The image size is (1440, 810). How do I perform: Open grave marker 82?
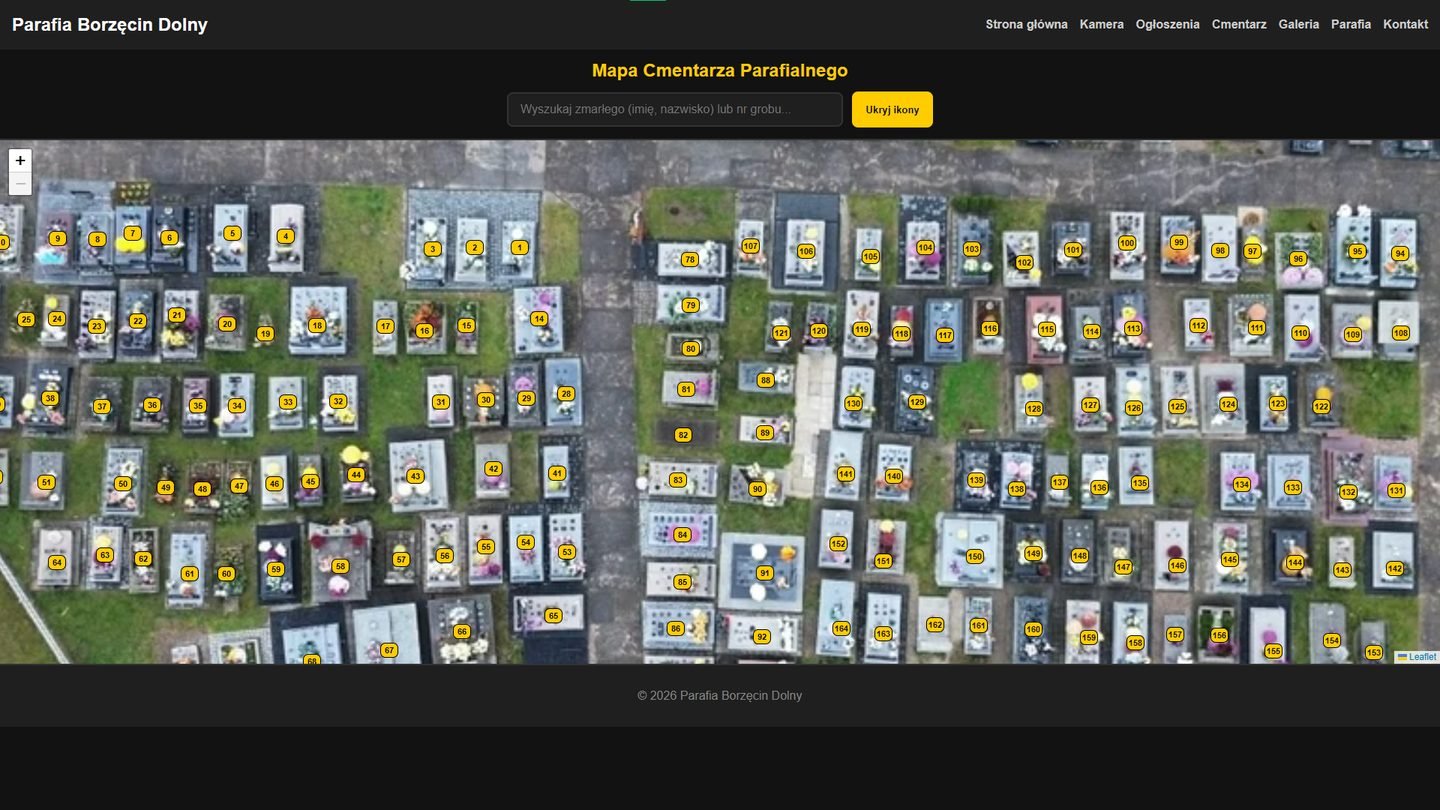coord(683,435)
